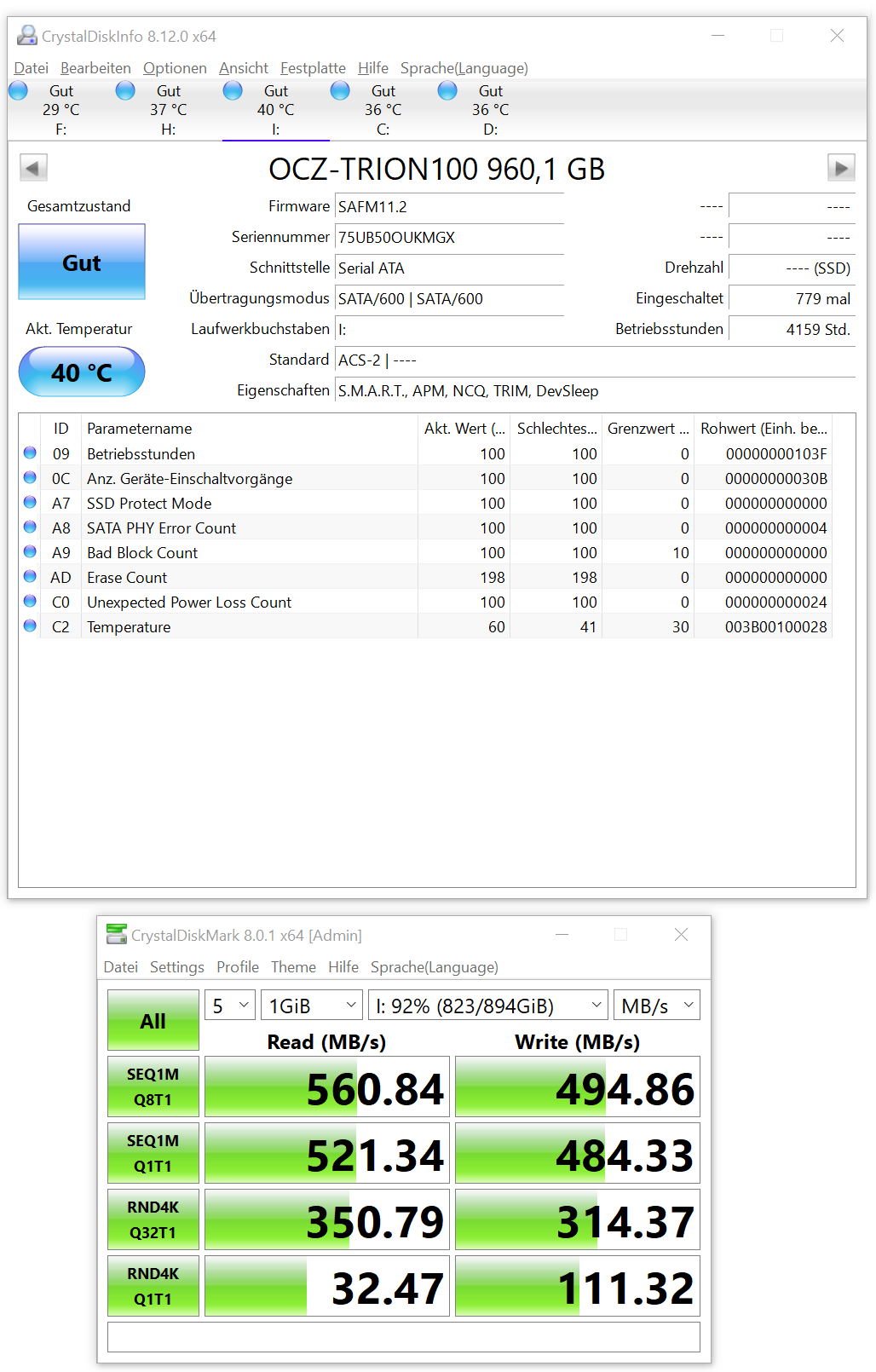Open Hilfe menu in CrystalDiskMark
The image size is (876, 1372).
click(x=343, y=967)
